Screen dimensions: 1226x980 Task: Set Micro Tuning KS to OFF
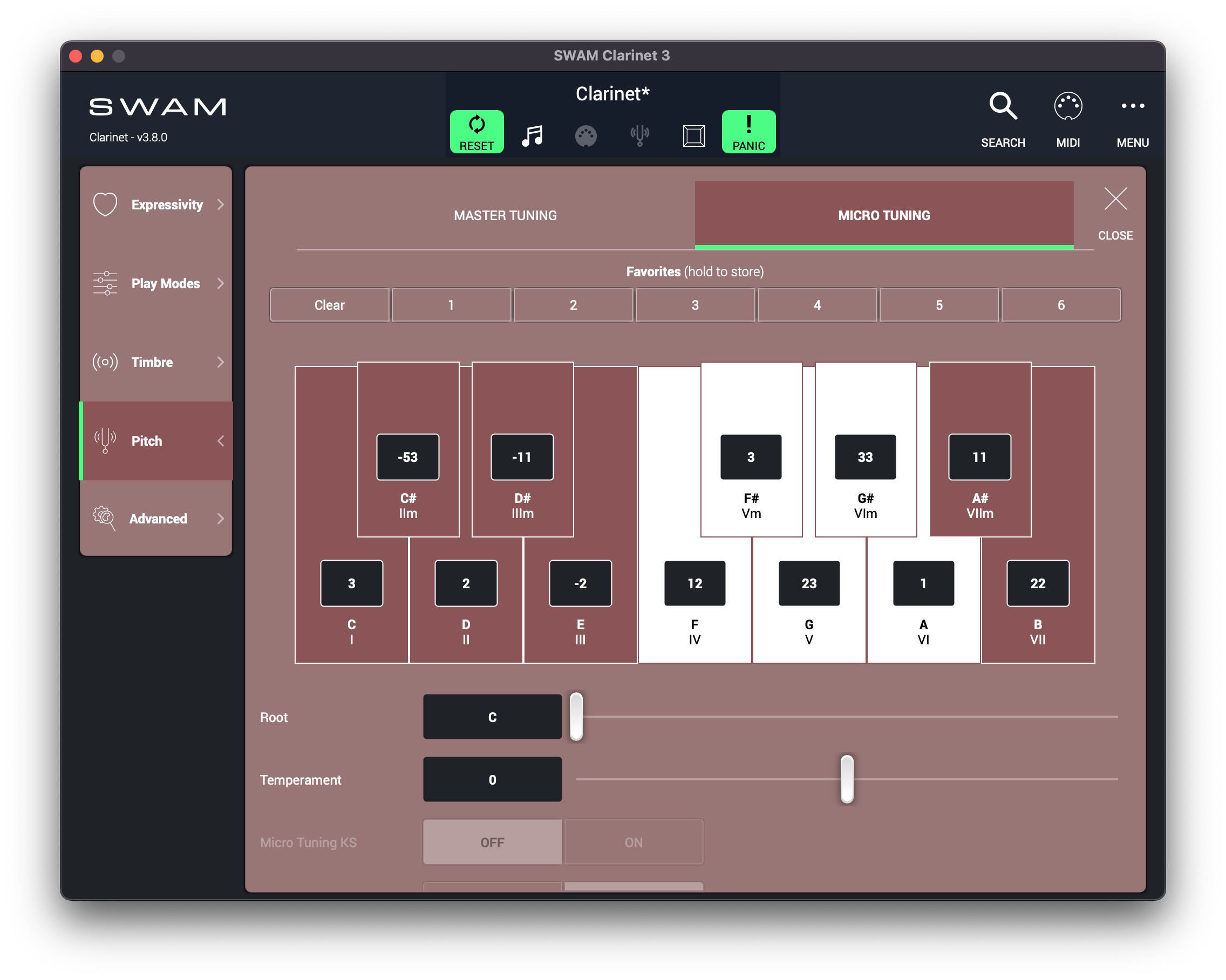pos(493,842)
